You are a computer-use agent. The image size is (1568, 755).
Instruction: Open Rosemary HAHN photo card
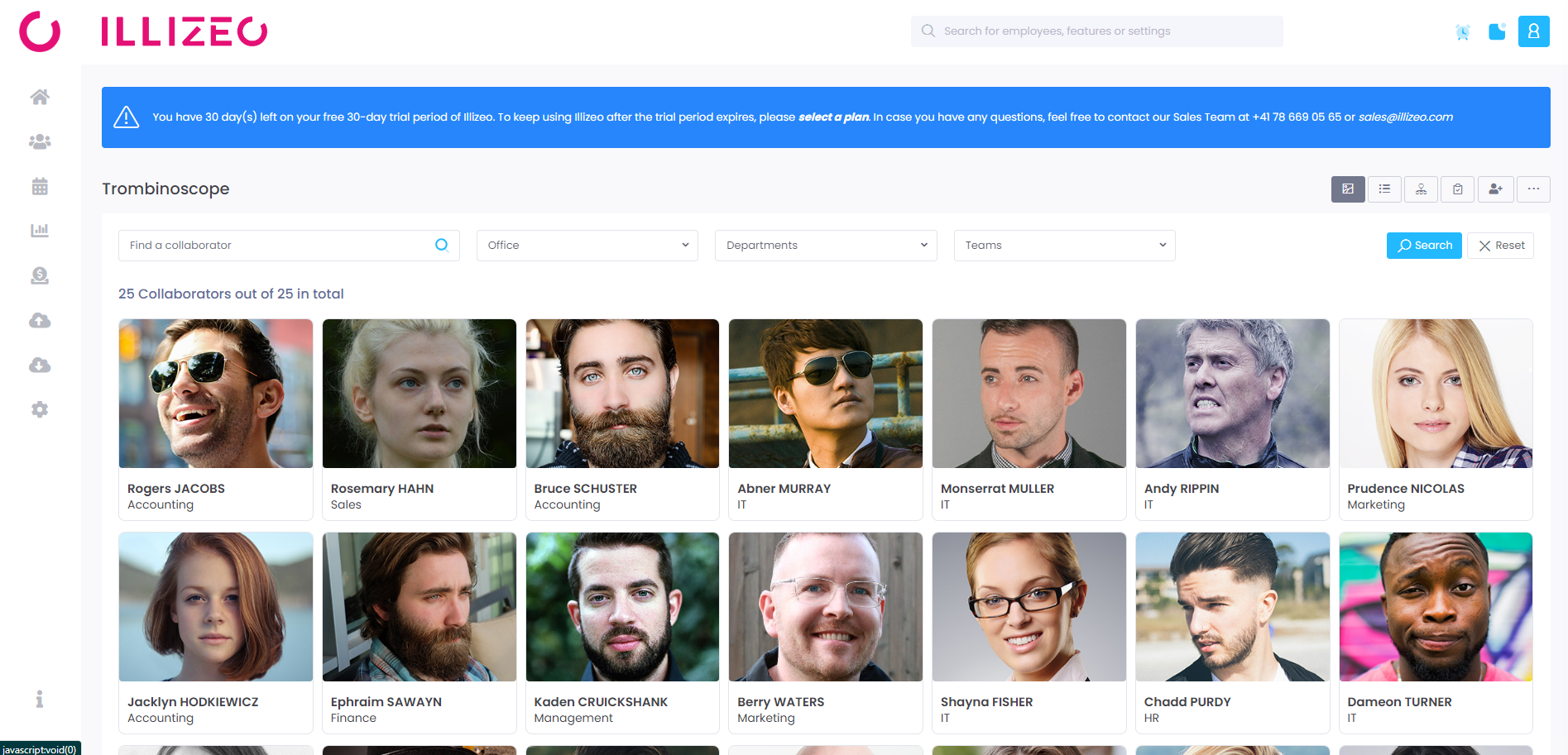(420, 419)
